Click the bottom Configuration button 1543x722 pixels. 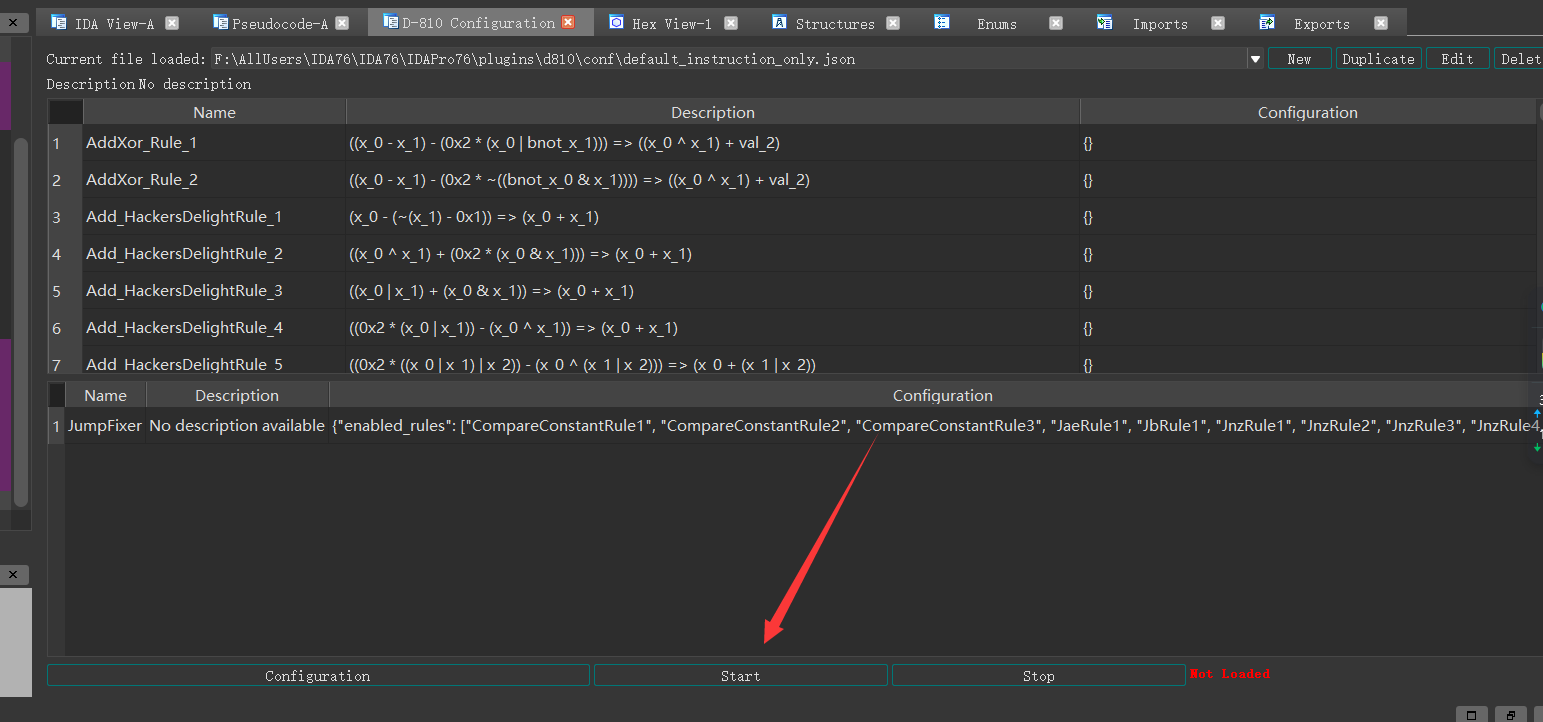pos(317,676)
